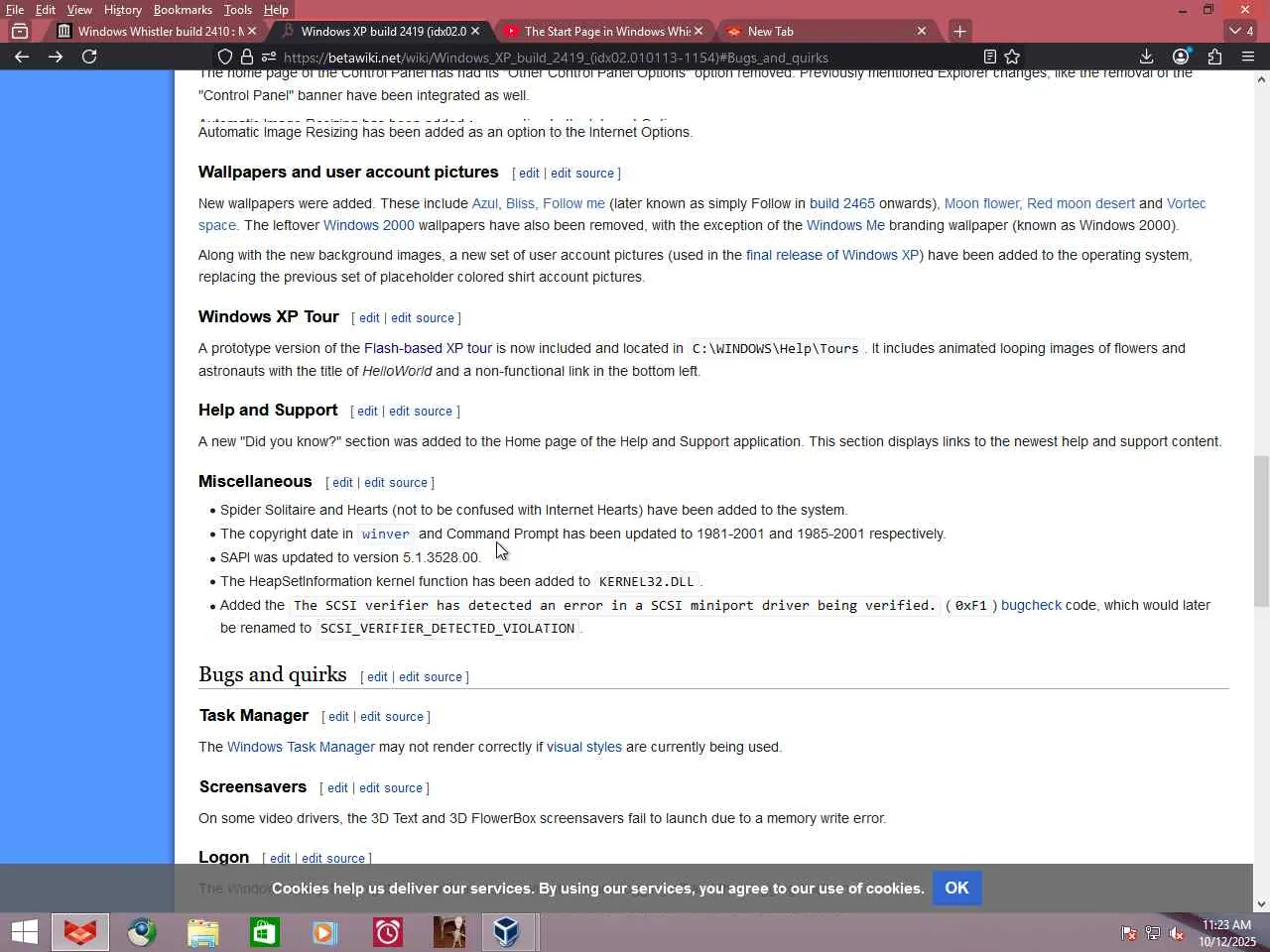This screenshot has height=952, width=1270.
Task: Open the red fox browser taskbar icon
Action: coord(80,932)
